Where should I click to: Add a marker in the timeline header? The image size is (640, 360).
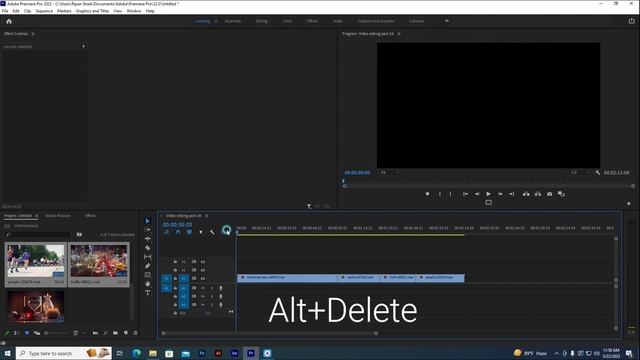click(200, 232)
